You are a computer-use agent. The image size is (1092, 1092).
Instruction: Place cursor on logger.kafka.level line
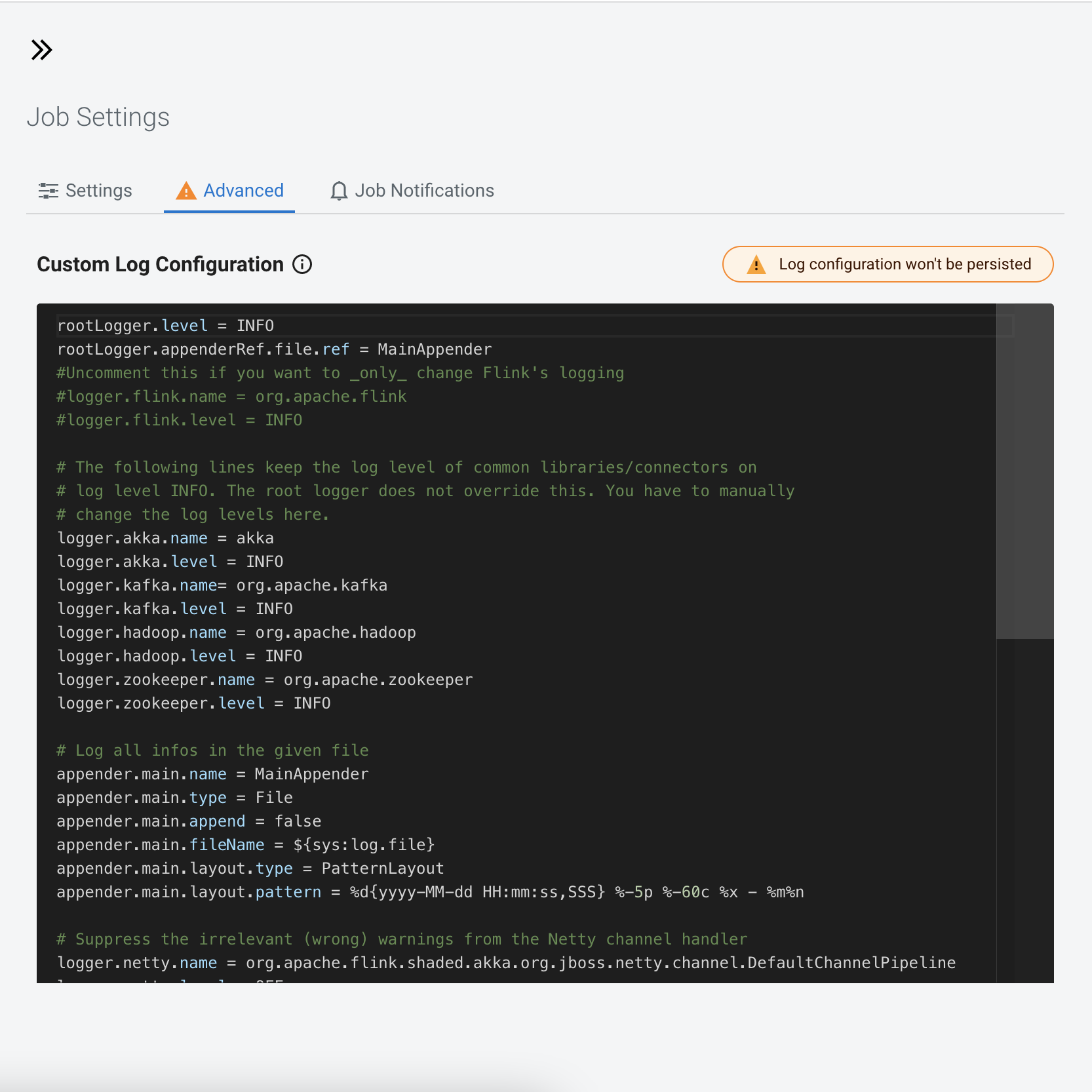[x=174, y=609]
